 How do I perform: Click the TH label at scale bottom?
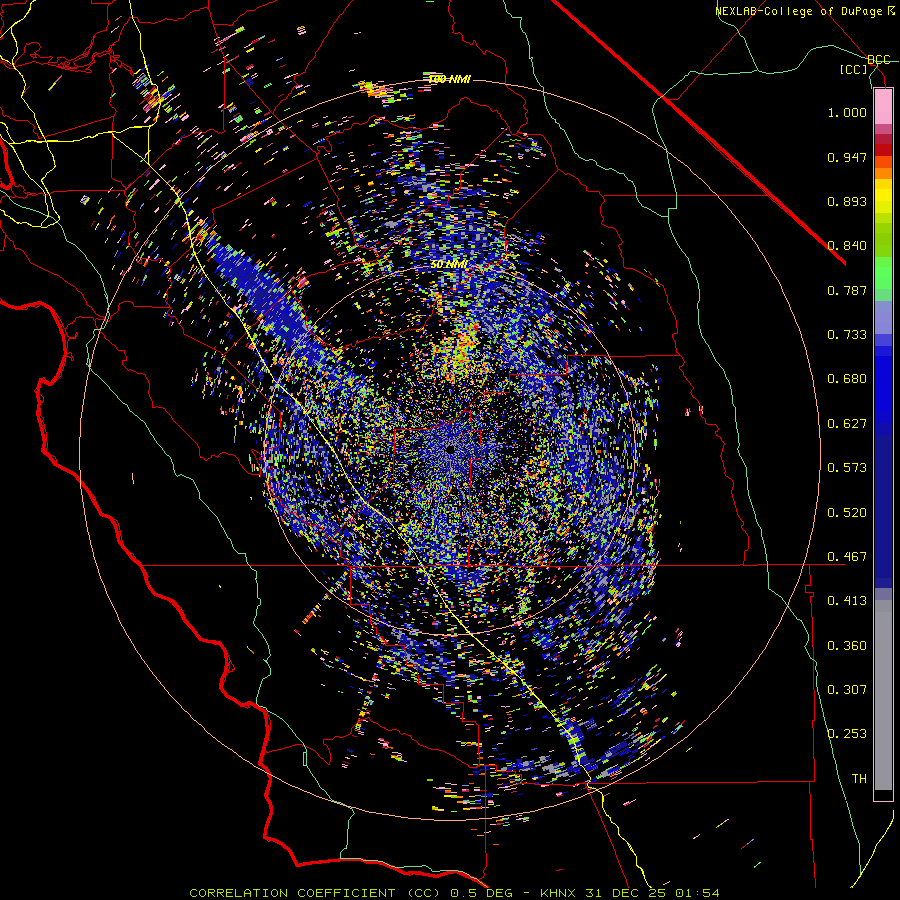pyautogui.click(x=859, y=779)
